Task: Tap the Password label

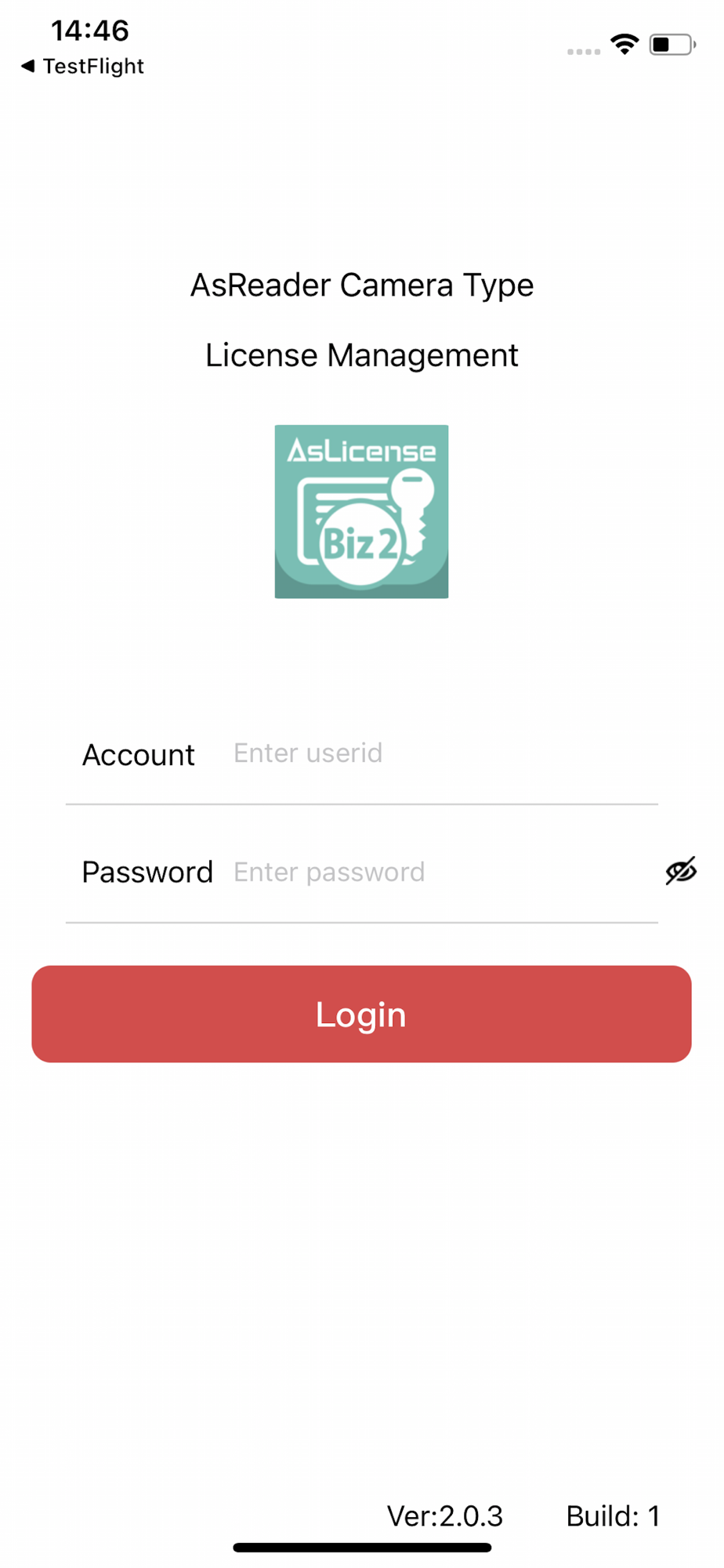Action: 147,872
